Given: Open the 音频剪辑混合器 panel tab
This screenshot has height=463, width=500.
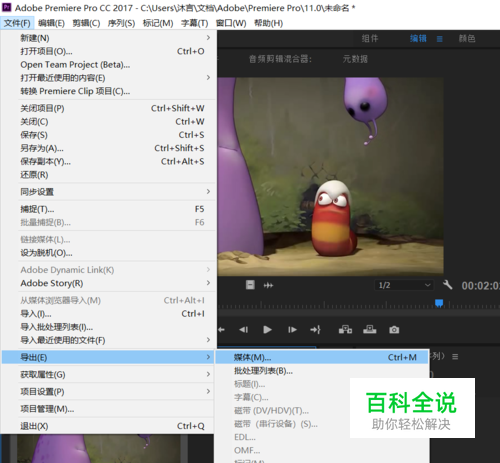Looking at the screenshot, I should pos(280,59).
